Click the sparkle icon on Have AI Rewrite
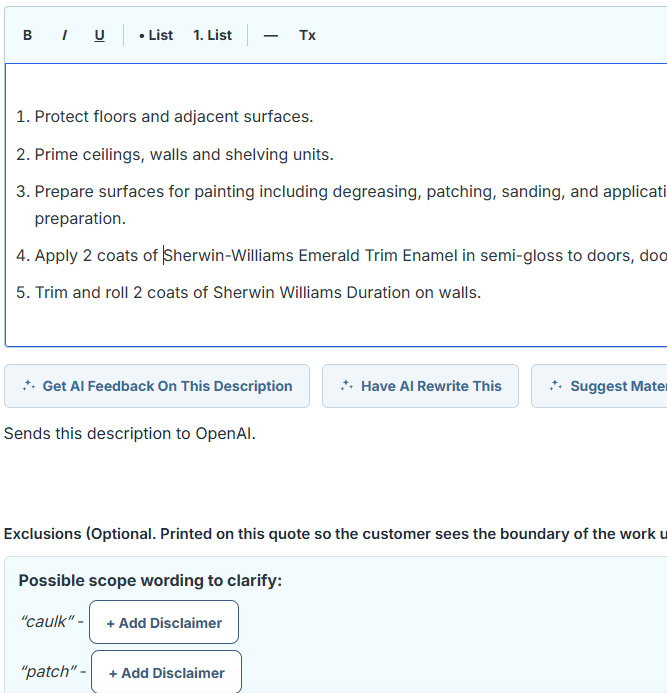This screenshot has height=693, width=667. point(347,386)
